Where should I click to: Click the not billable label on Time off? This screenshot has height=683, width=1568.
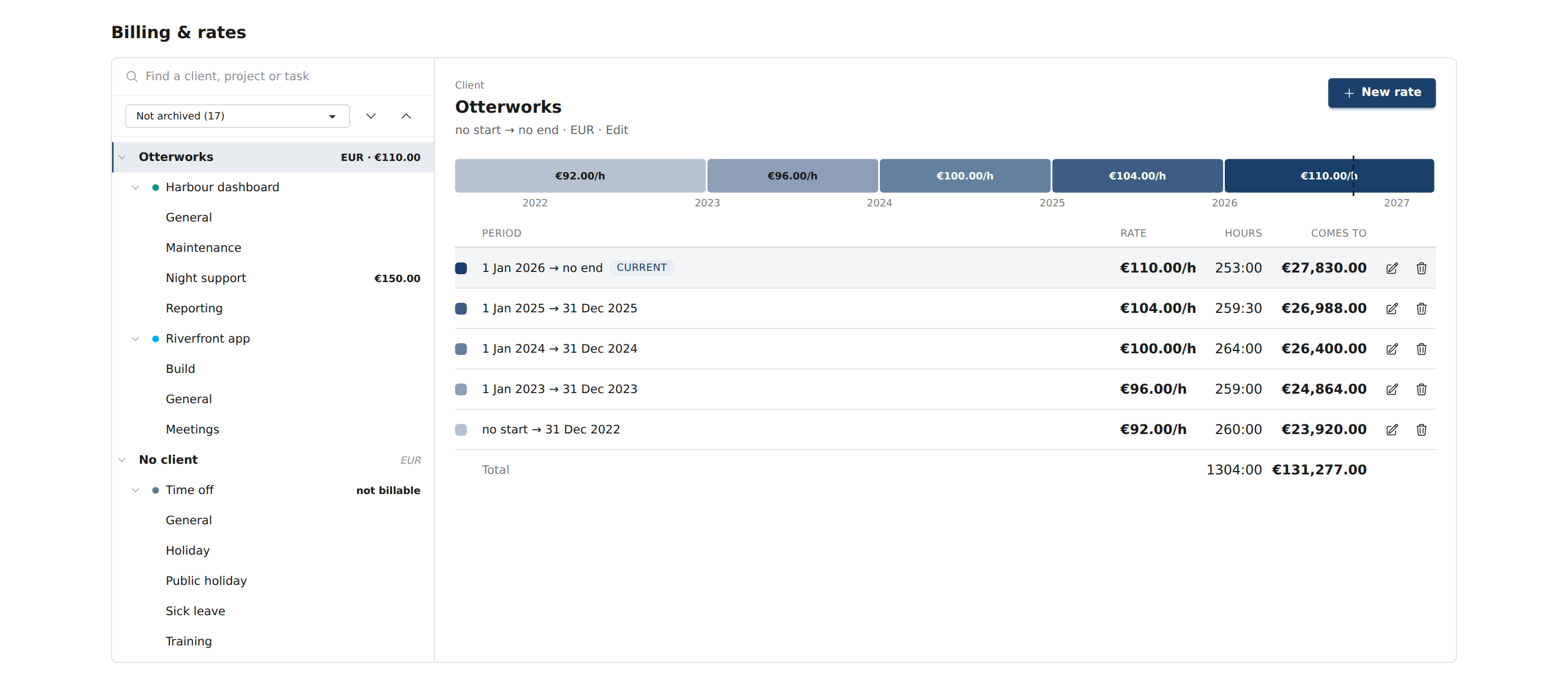388,490
